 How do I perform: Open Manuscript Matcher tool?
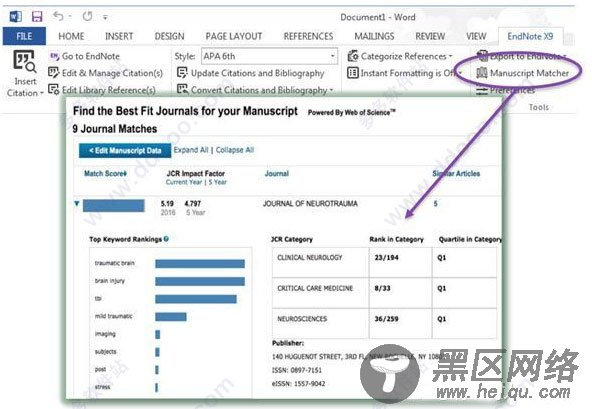click(523, 73)
